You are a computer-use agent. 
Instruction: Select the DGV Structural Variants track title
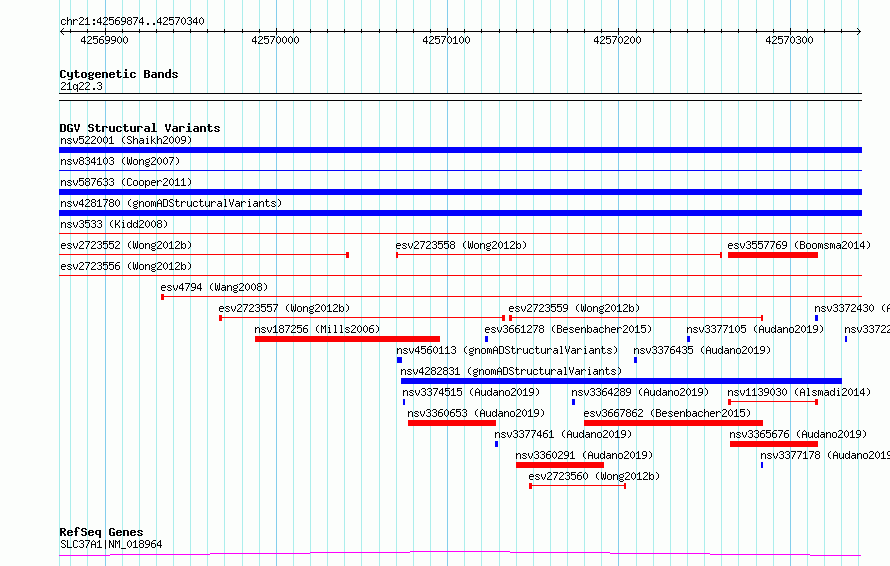click(140, 128)
